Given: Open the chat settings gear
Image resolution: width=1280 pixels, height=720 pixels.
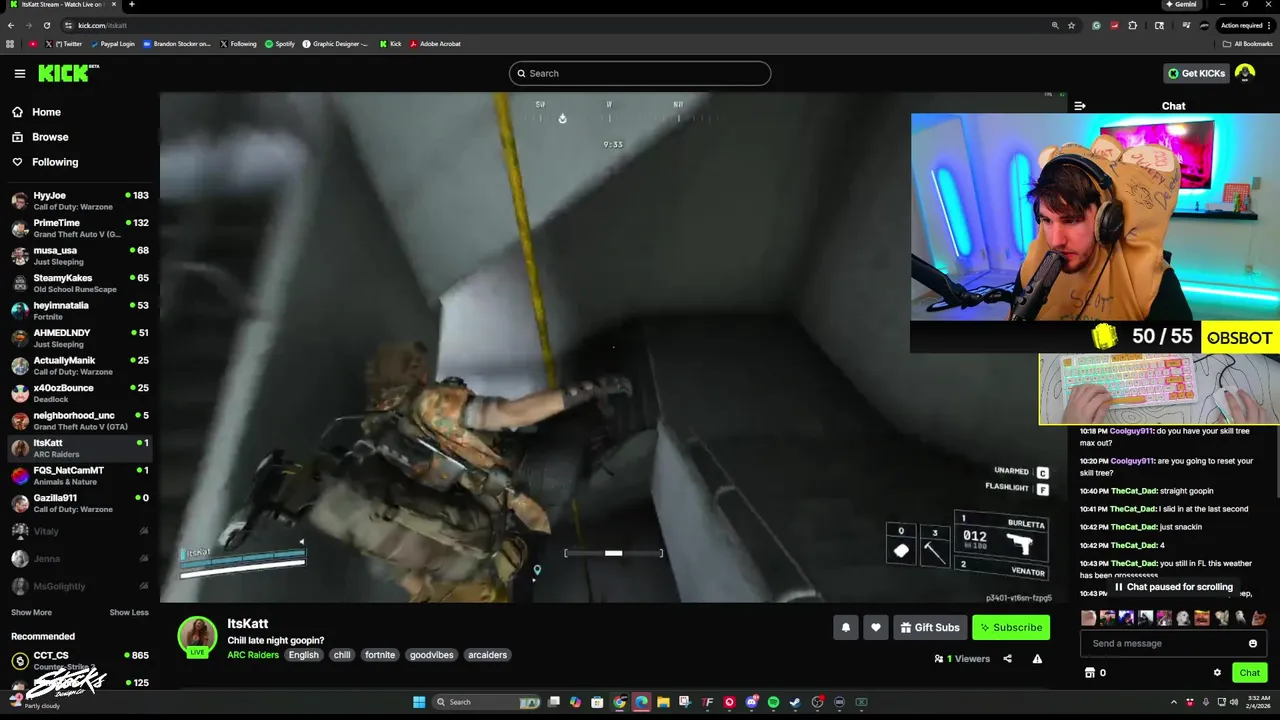Looking at the screenshot, I should click(x=1217, y=673).
